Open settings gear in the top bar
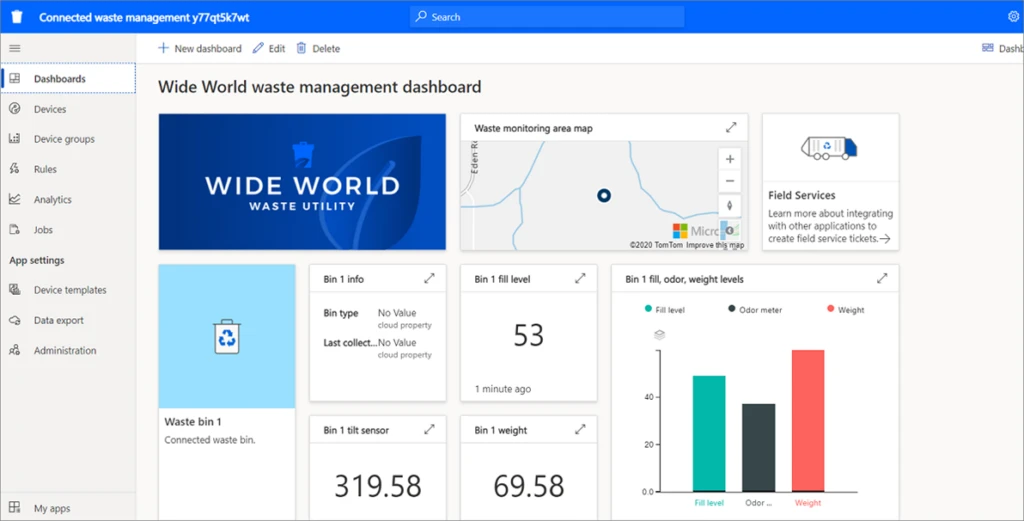 coord(1013,17)
